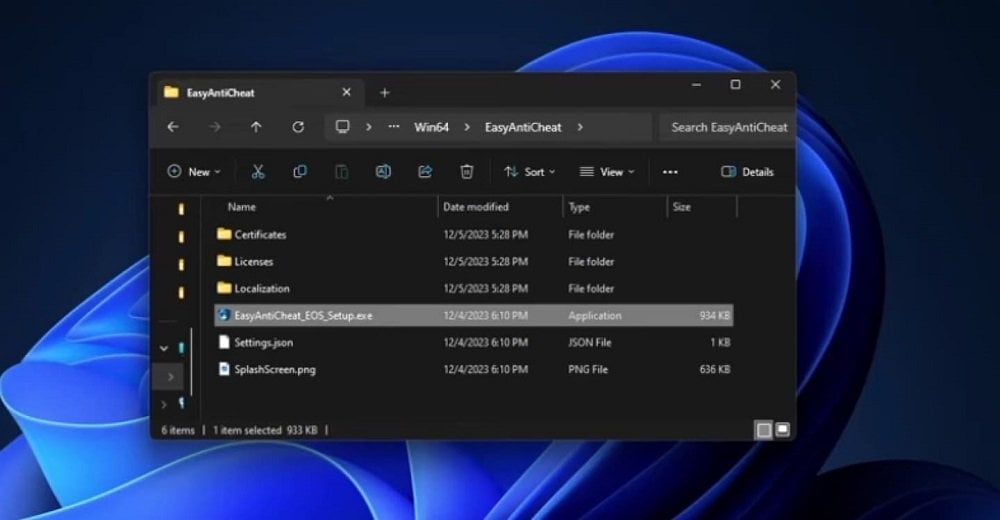Click the PNG File type cell
The image size is (1000, 520).
point(588,369)
